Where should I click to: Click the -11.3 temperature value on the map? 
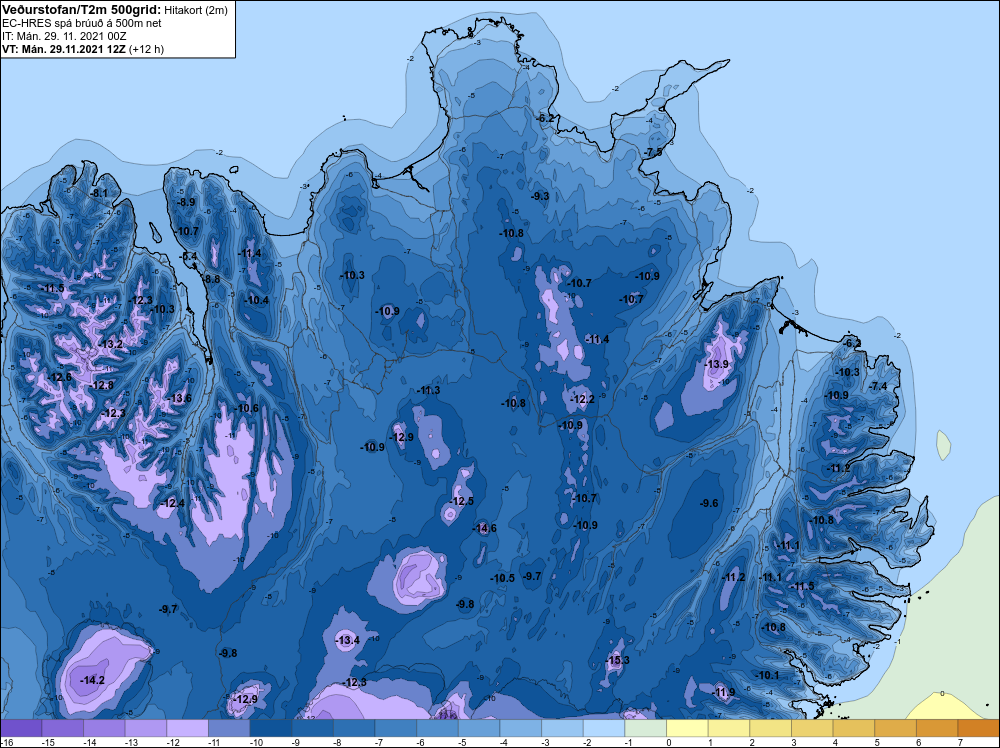coord(429,390)
